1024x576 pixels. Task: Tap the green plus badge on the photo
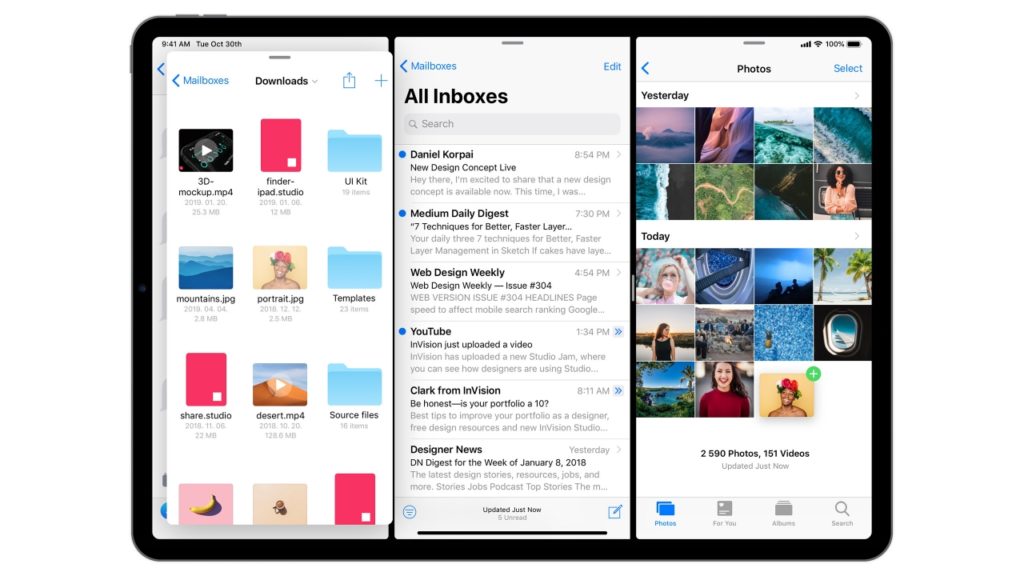[x=814, y=373]
